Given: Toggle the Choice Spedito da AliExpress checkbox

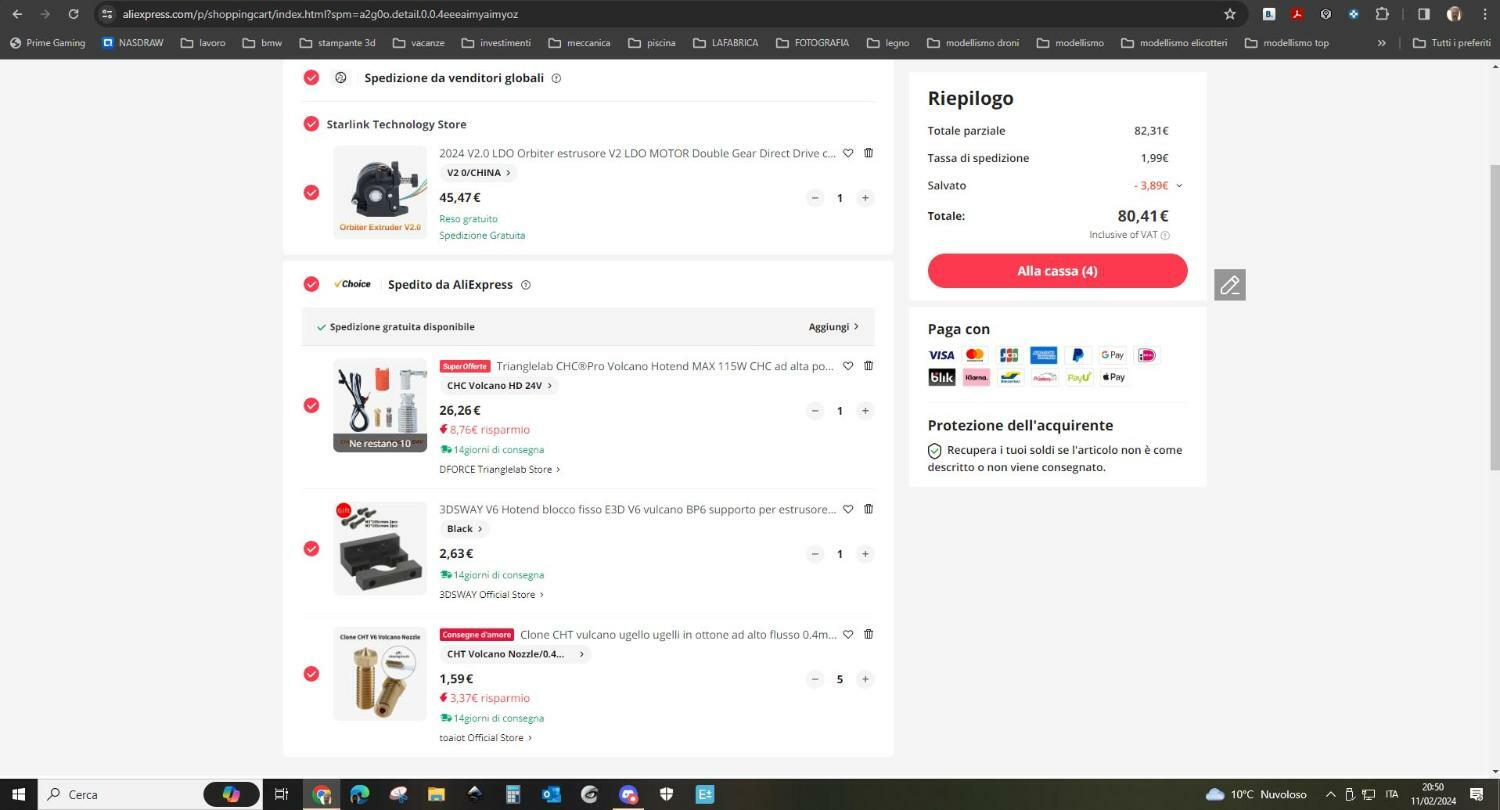Looking at the screenshot, I should [311, 284].
